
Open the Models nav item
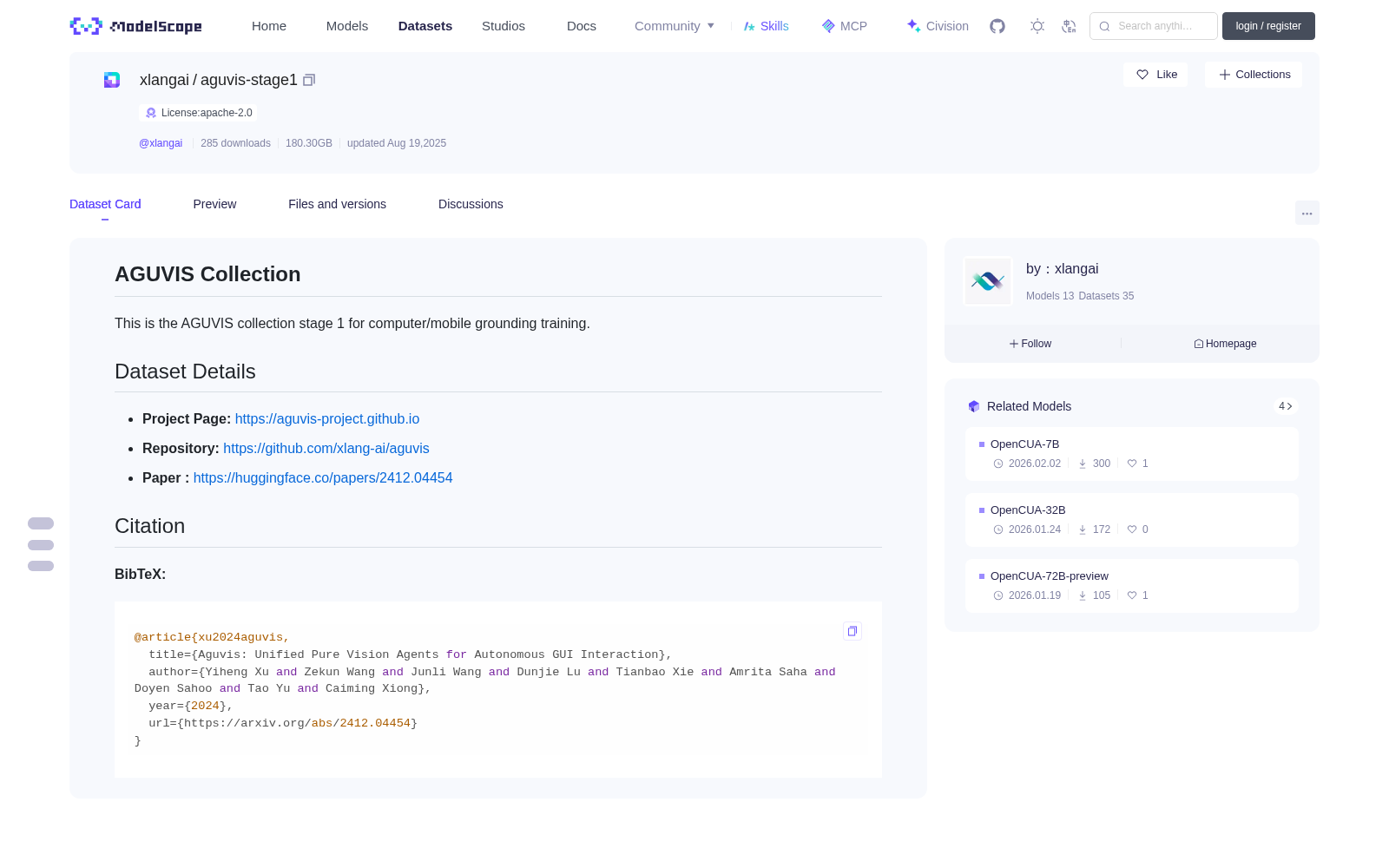pyautogui.click(x=347, y=26)
